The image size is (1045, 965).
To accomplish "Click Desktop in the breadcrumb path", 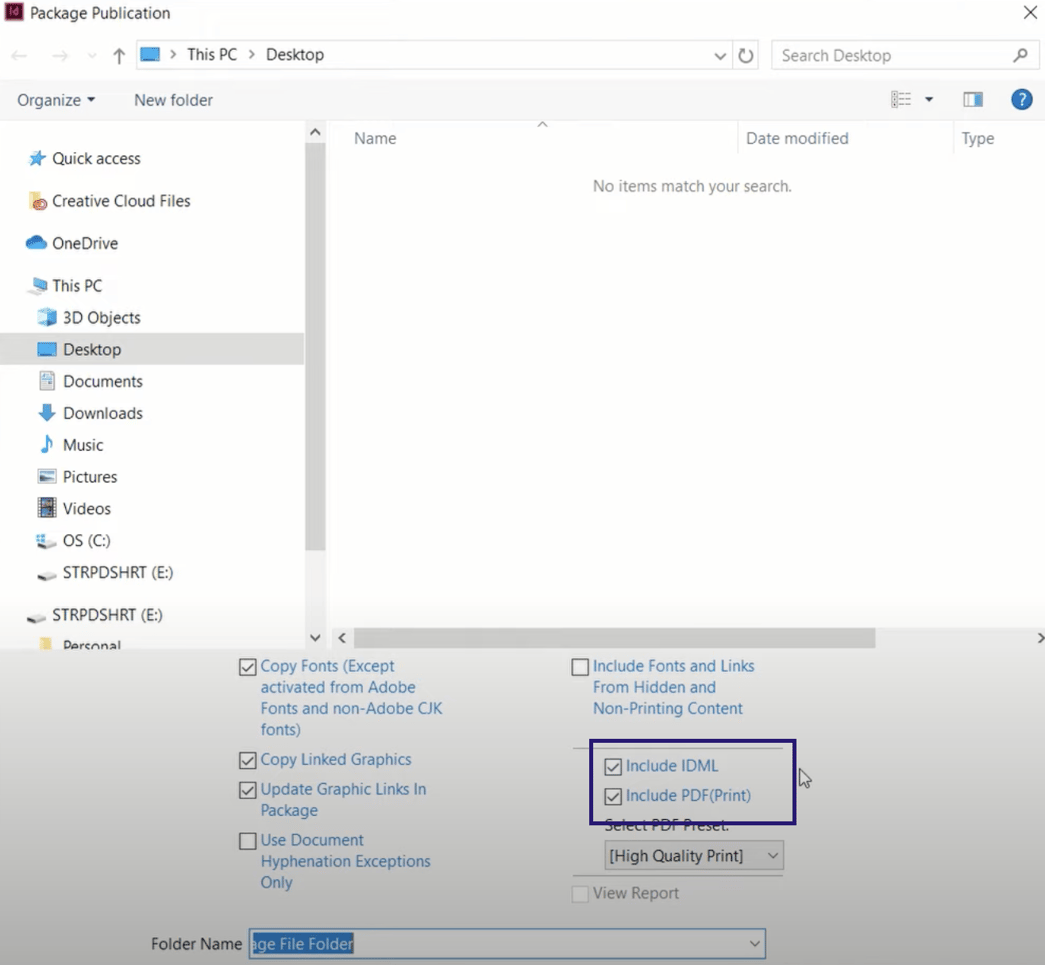I will [x=294, y=55].
